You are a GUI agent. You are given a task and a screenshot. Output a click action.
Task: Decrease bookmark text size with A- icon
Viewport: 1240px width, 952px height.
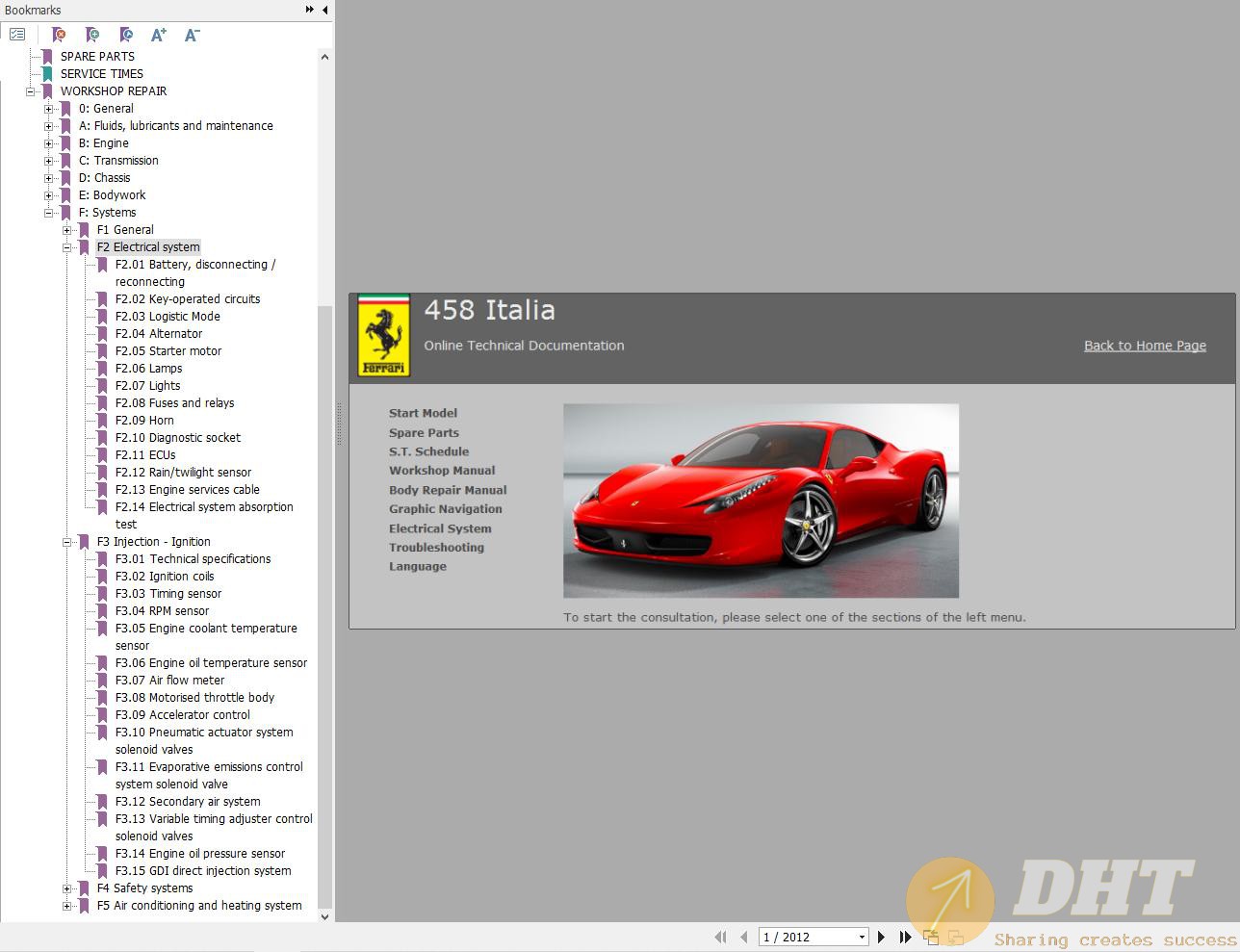pos(192,35)
